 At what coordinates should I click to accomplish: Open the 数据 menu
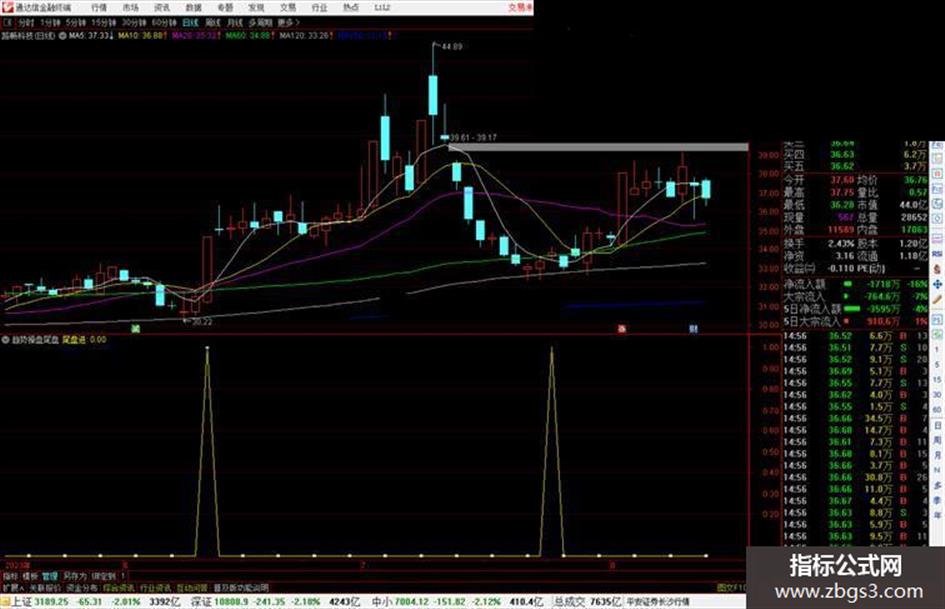coord(193,7)
